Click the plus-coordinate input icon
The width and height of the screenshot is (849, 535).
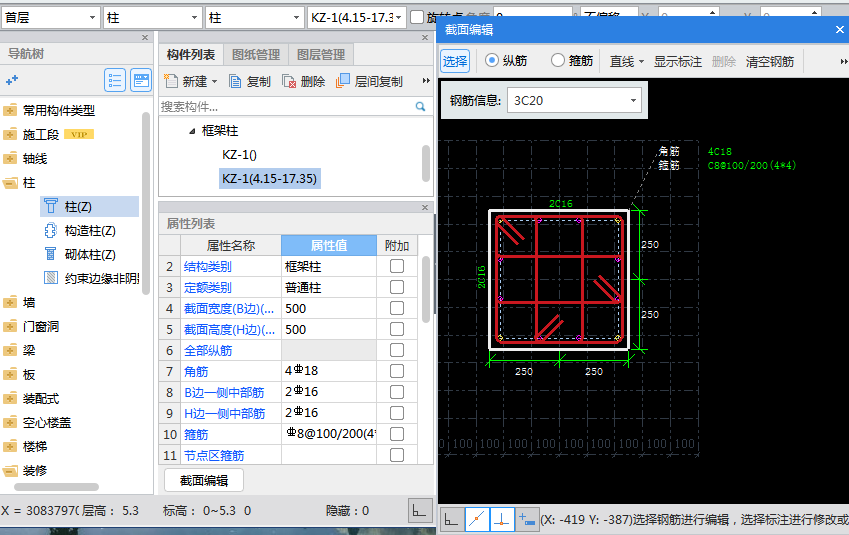527,520
